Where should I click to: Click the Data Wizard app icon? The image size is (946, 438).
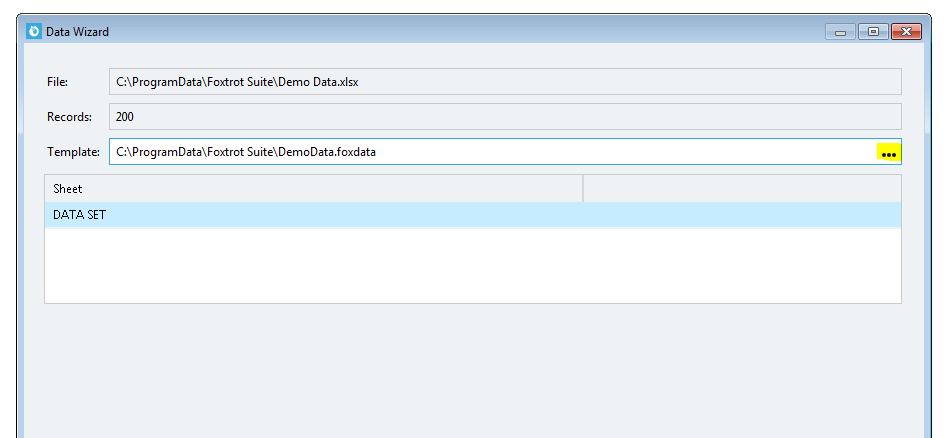(34, 31)
